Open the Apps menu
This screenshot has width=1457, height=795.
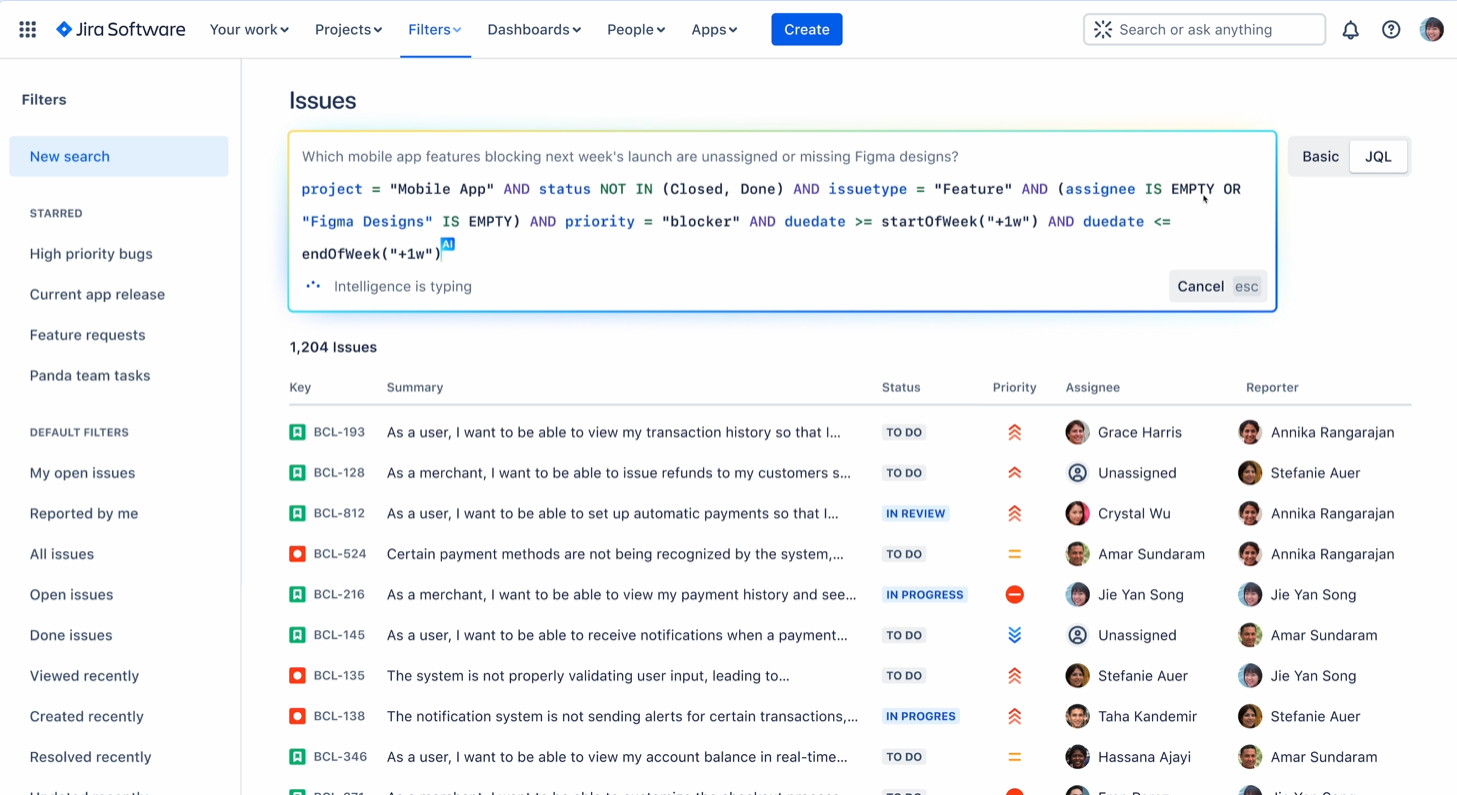click(x=714, y=30)
